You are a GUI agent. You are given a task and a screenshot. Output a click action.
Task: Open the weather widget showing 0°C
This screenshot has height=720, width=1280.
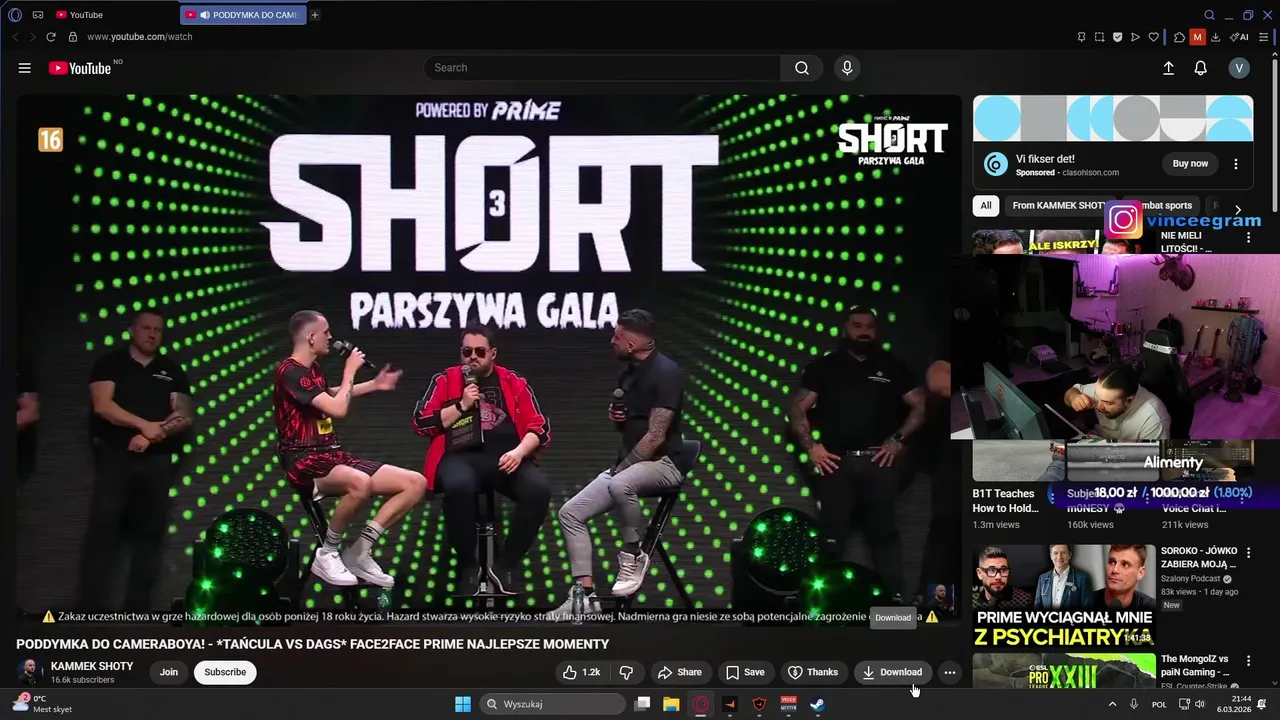[44, 704]
